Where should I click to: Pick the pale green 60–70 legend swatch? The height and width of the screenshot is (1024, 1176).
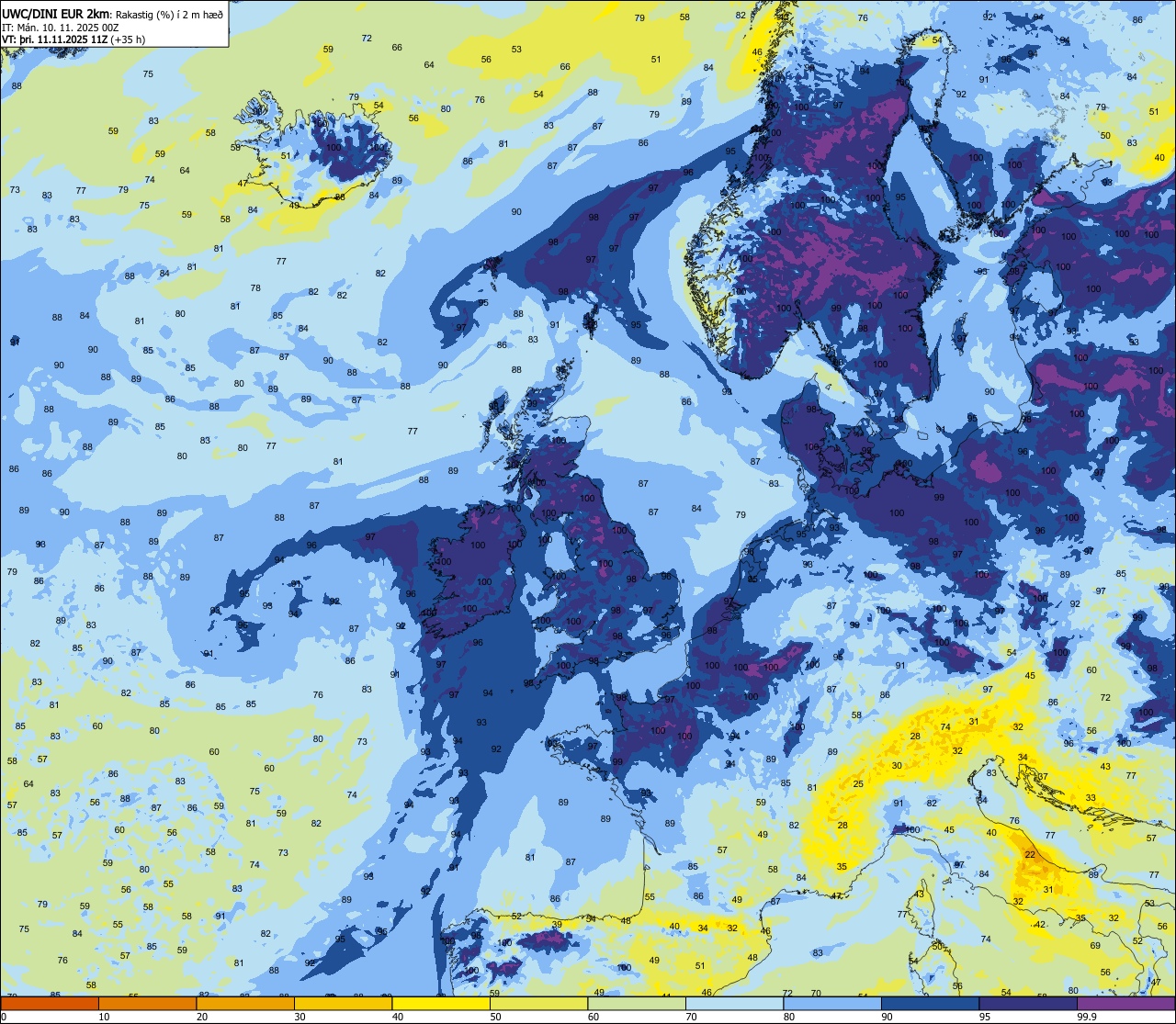click(637, 1004)
